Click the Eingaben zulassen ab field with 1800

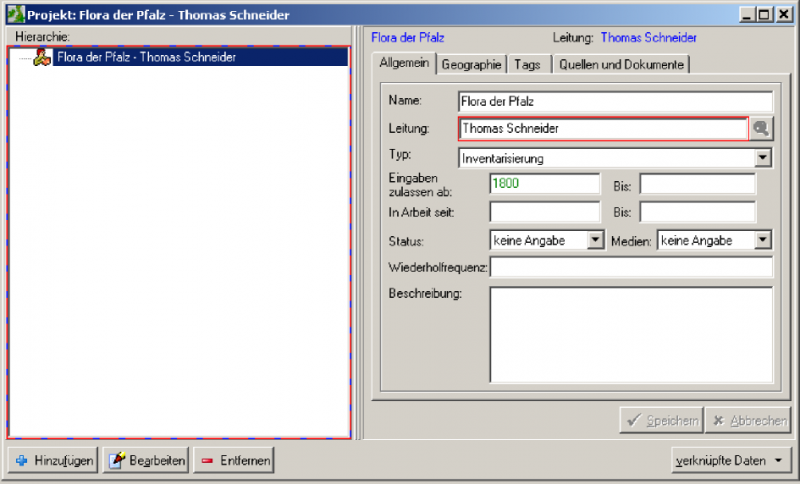click(x=544, y=184)
